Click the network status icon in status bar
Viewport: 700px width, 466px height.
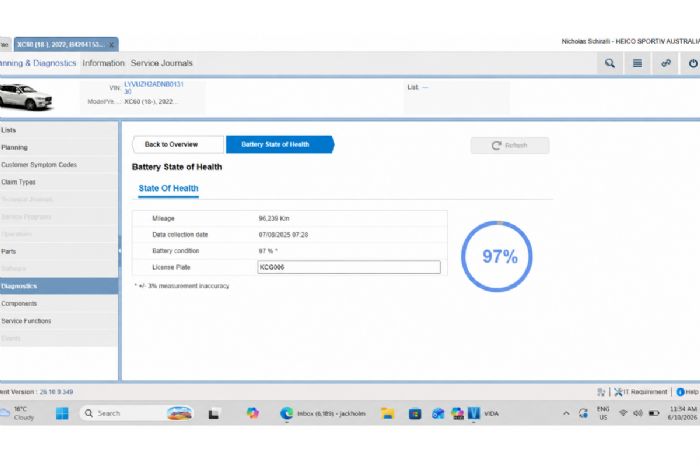tap(601, 392)
